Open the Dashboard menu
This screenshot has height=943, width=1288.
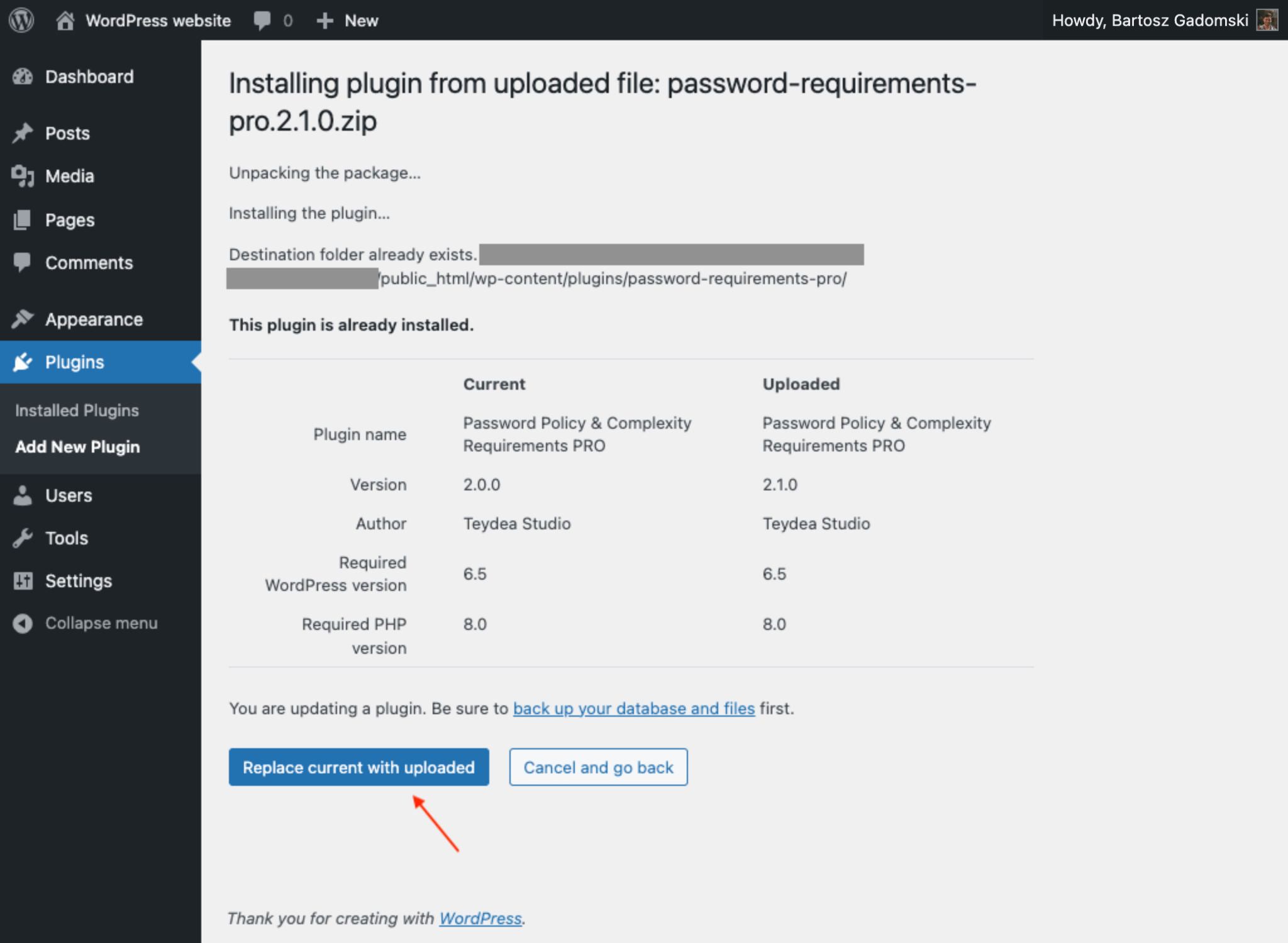tap(89, 77)
